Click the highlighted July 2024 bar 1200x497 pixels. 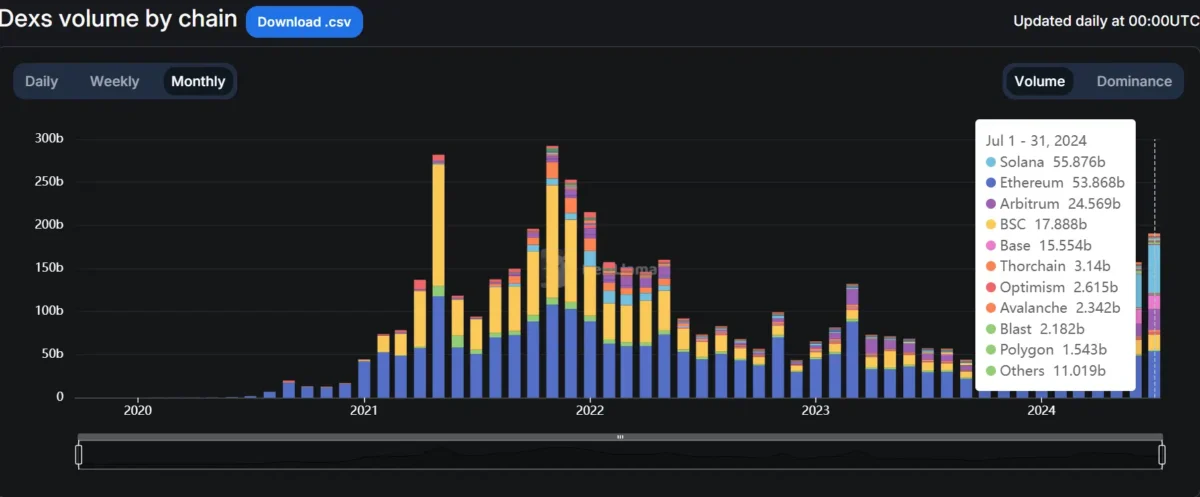[x=1155, y=300]
